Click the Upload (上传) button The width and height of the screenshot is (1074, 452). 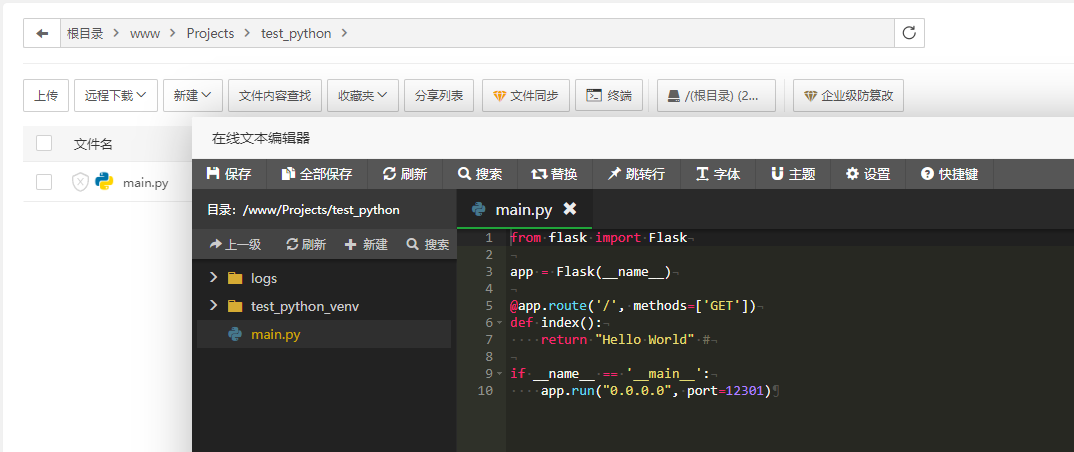[x=45, y=96]
